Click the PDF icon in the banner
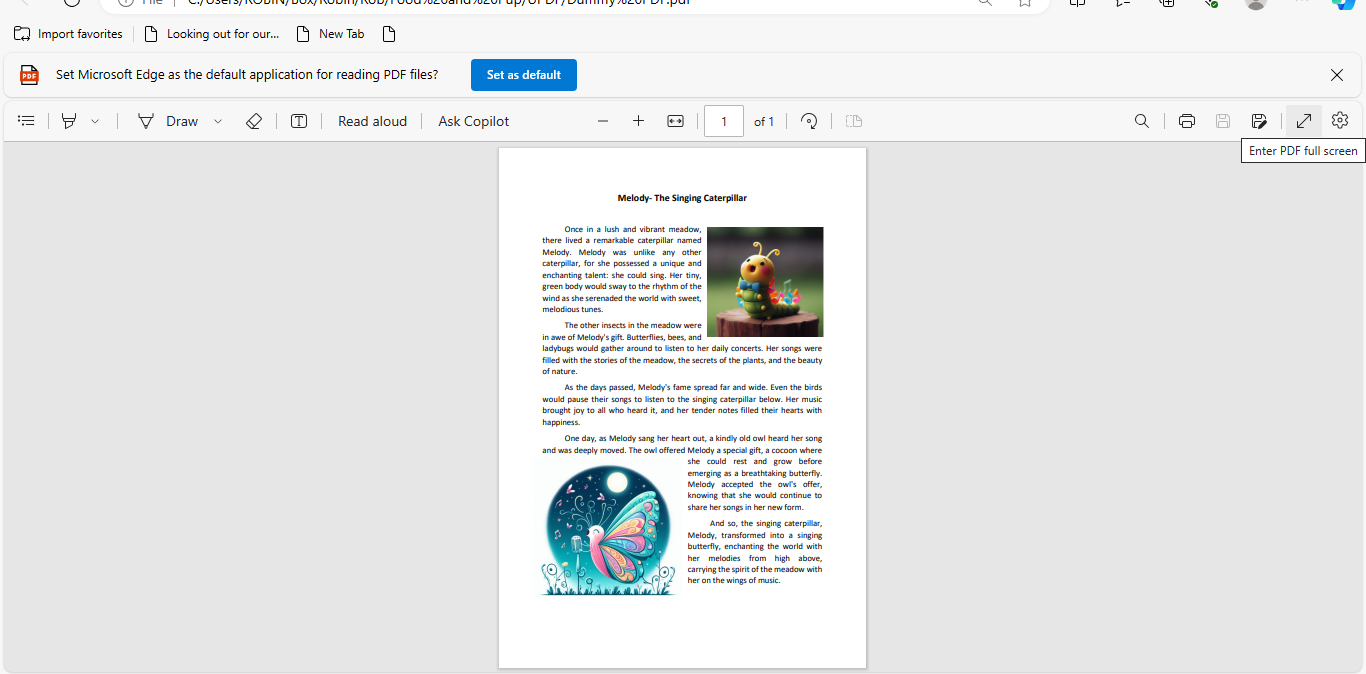The height and width of the screenshot is (674, 1366). (30, 75)
